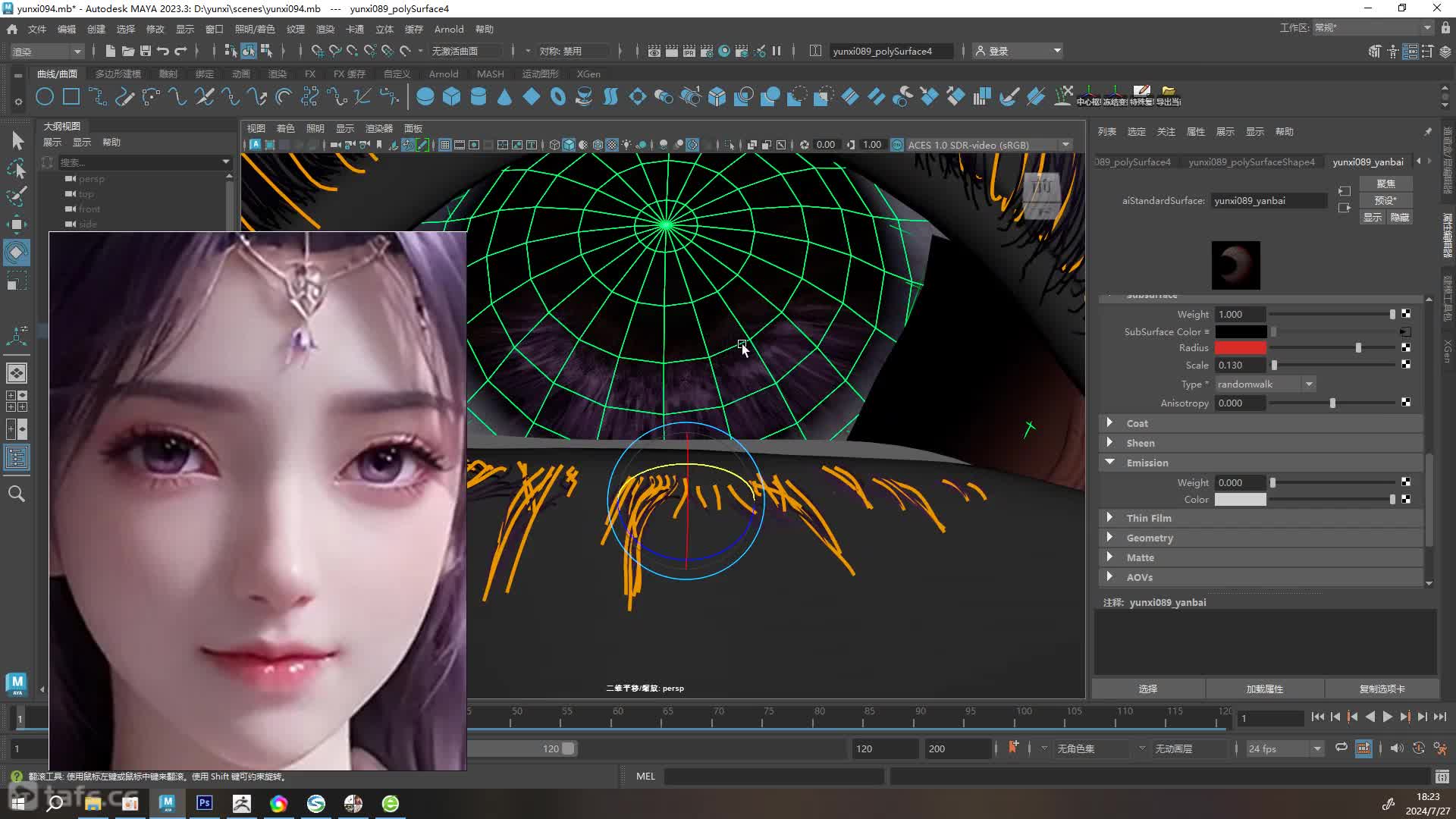Toggle viewport color management button

(897, 145)
